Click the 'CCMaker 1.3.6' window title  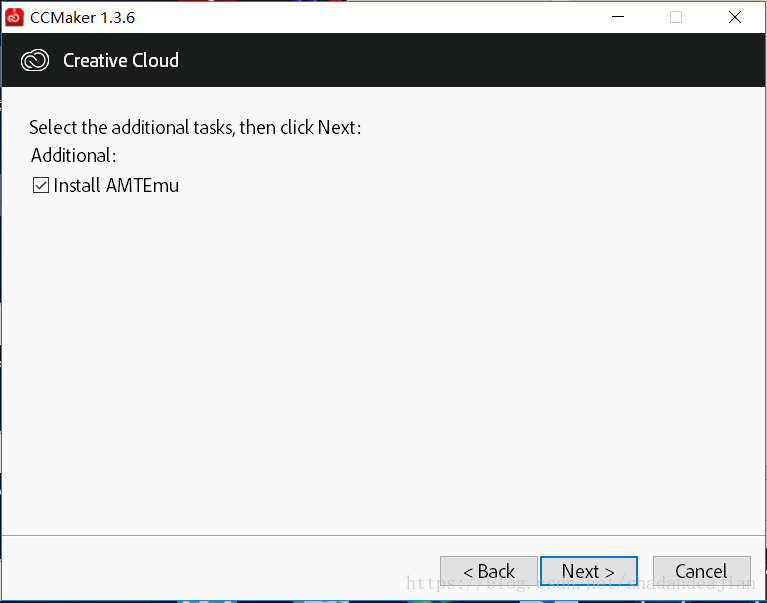click(x=82, y=18)
